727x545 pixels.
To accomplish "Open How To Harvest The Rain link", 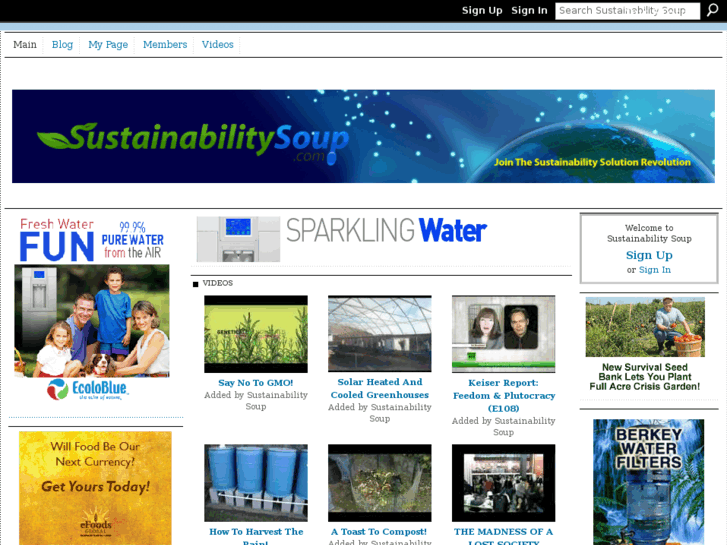I will [256, 536].
